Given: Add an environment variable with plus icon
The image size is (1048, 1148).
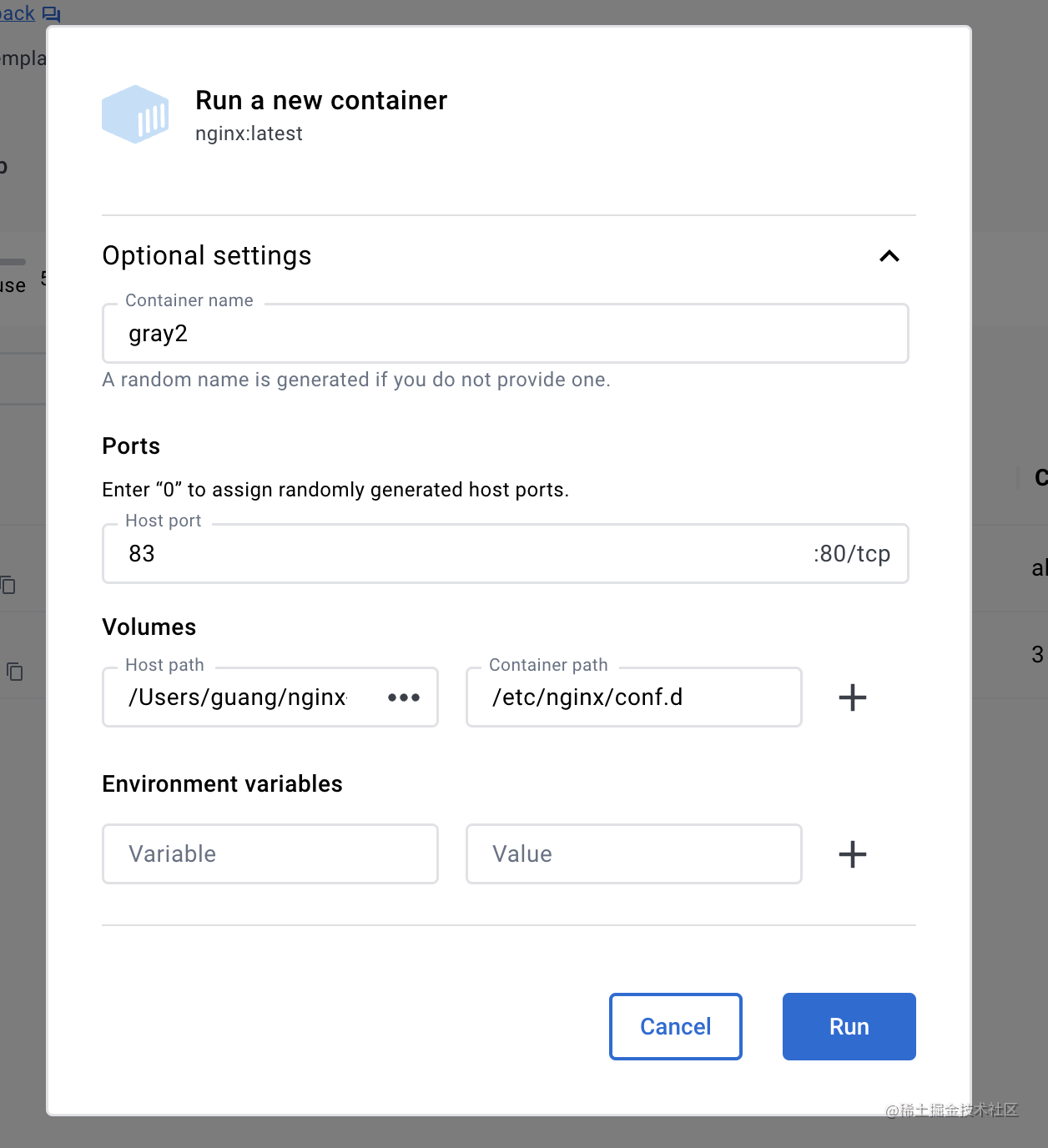Looking at the screenshot, I should [852, 854].
